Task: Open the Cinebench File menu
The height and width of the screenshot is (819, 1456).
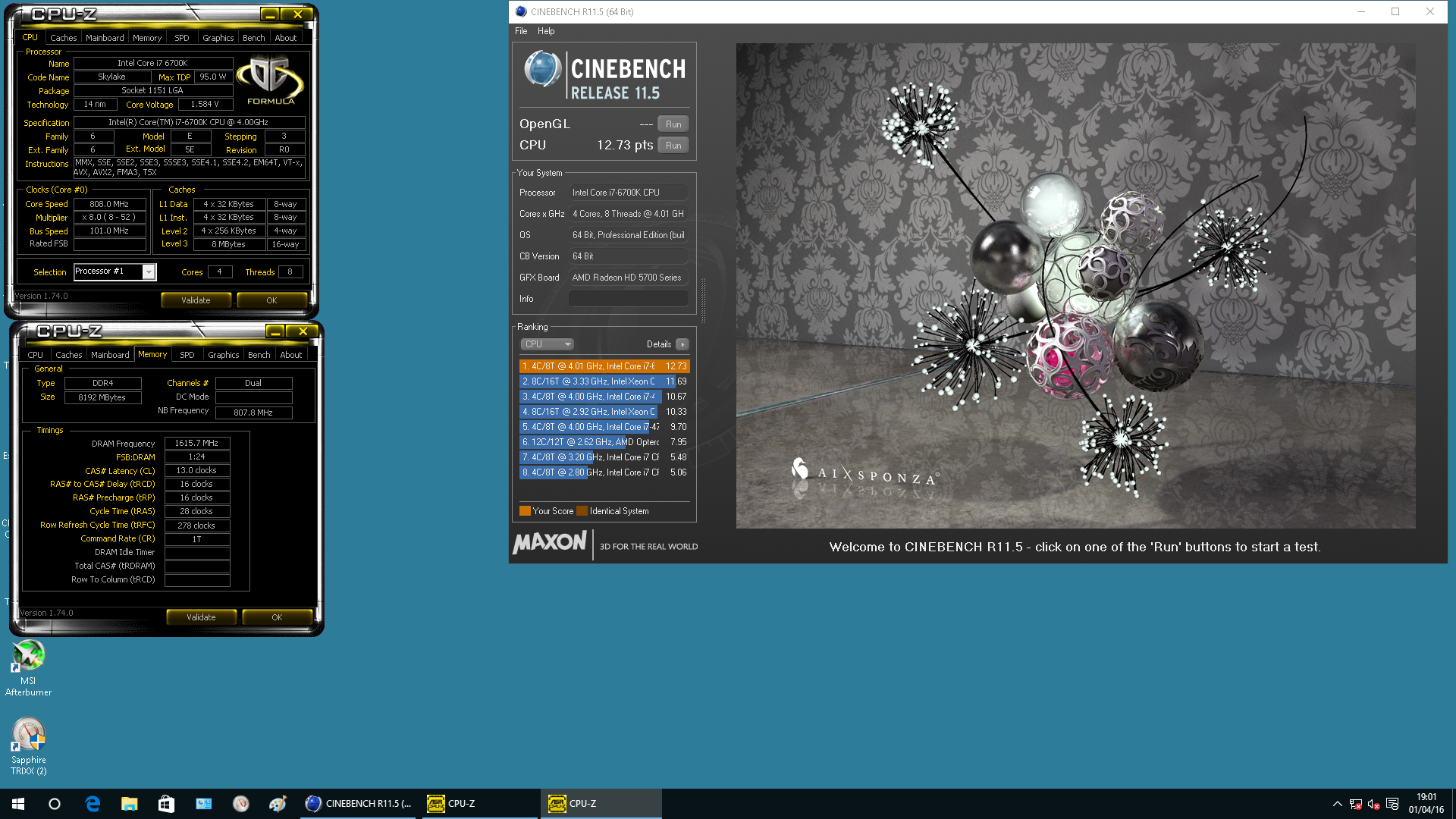Action: point(521,31)
